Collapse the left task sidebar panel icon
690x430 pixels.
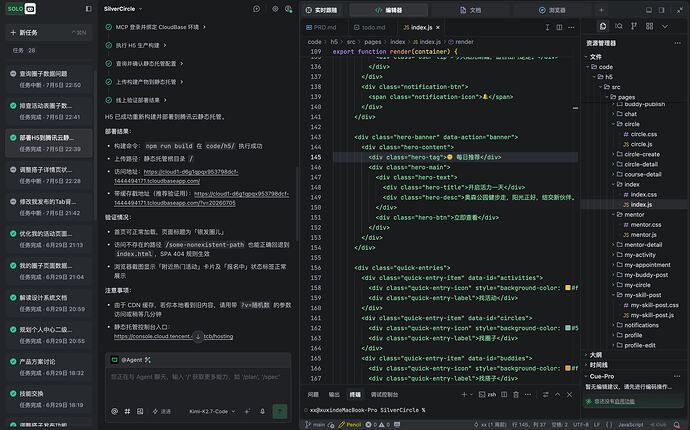click(x=88, y=8)
